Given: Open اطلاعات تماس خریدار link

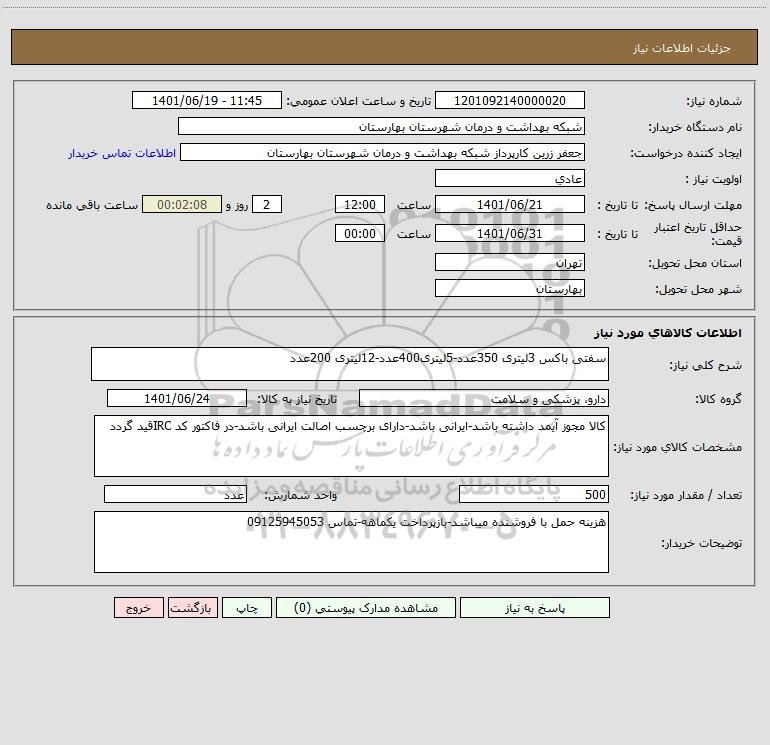Looking at the screenshot, I should 122,153.
